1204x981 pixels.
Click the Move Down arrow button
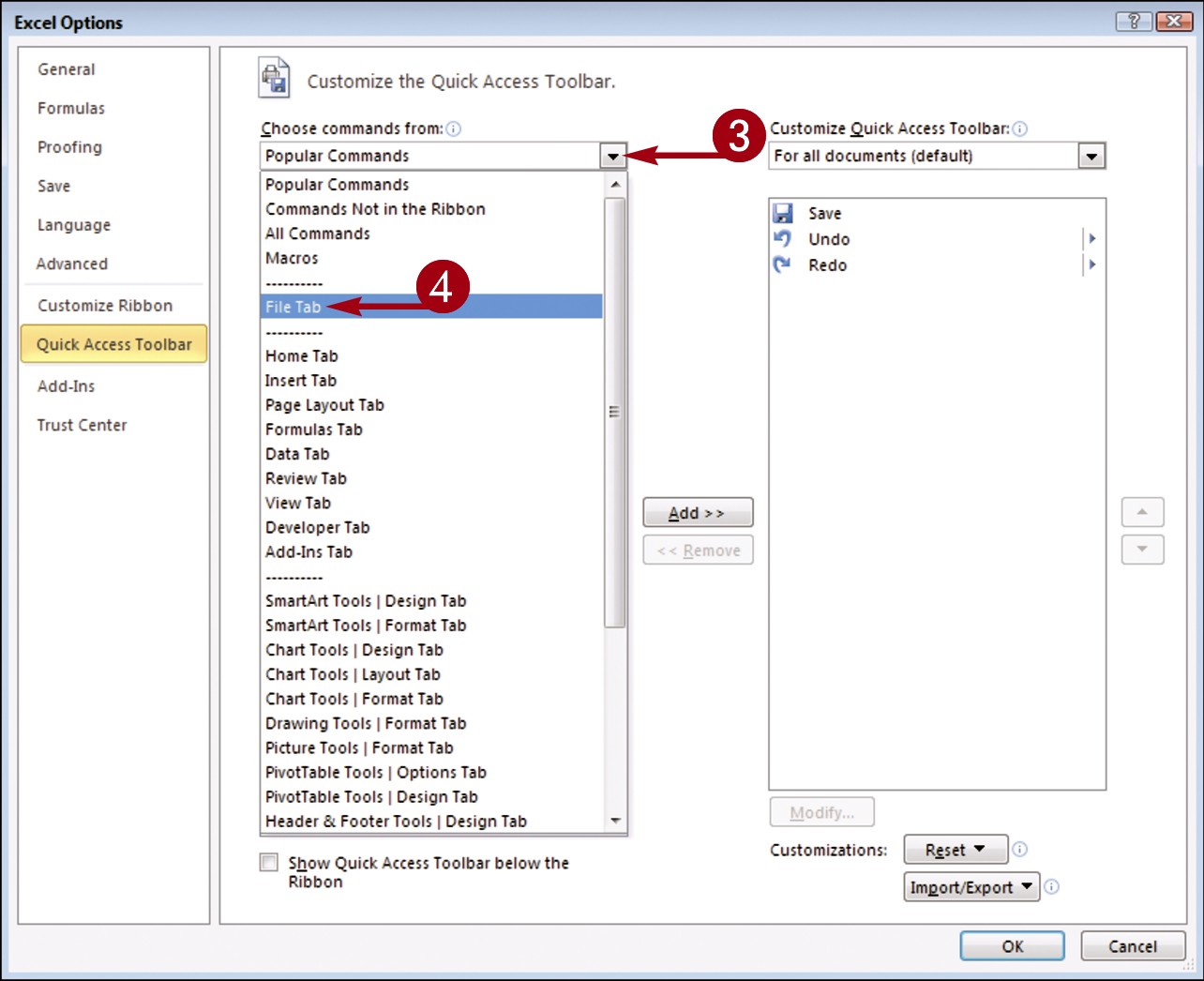(x=1142, y=550)
